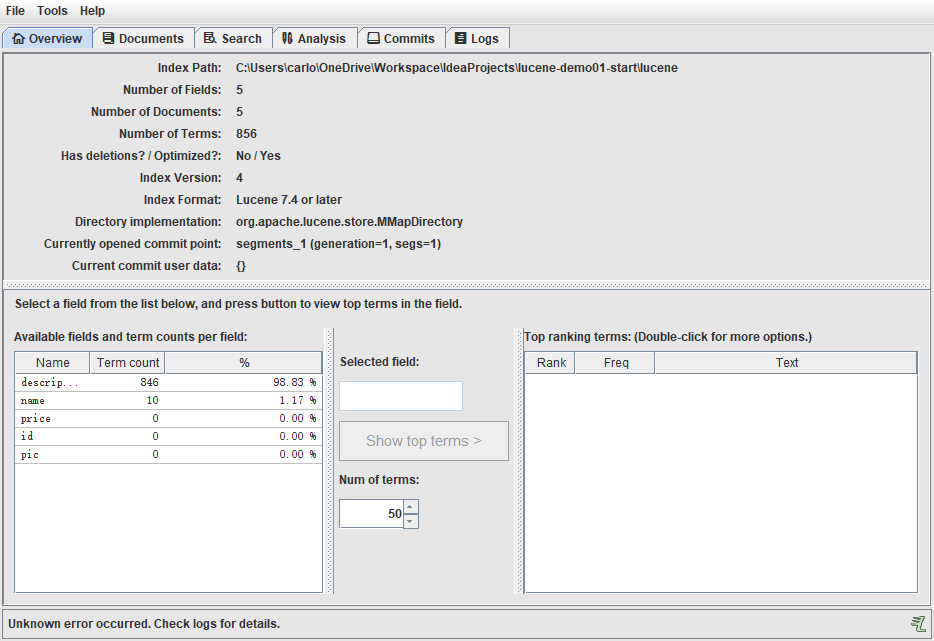Click the Analysis tab icon
Image resolution: width=934 pixels, height=641 pixels.
pos(287,39)
